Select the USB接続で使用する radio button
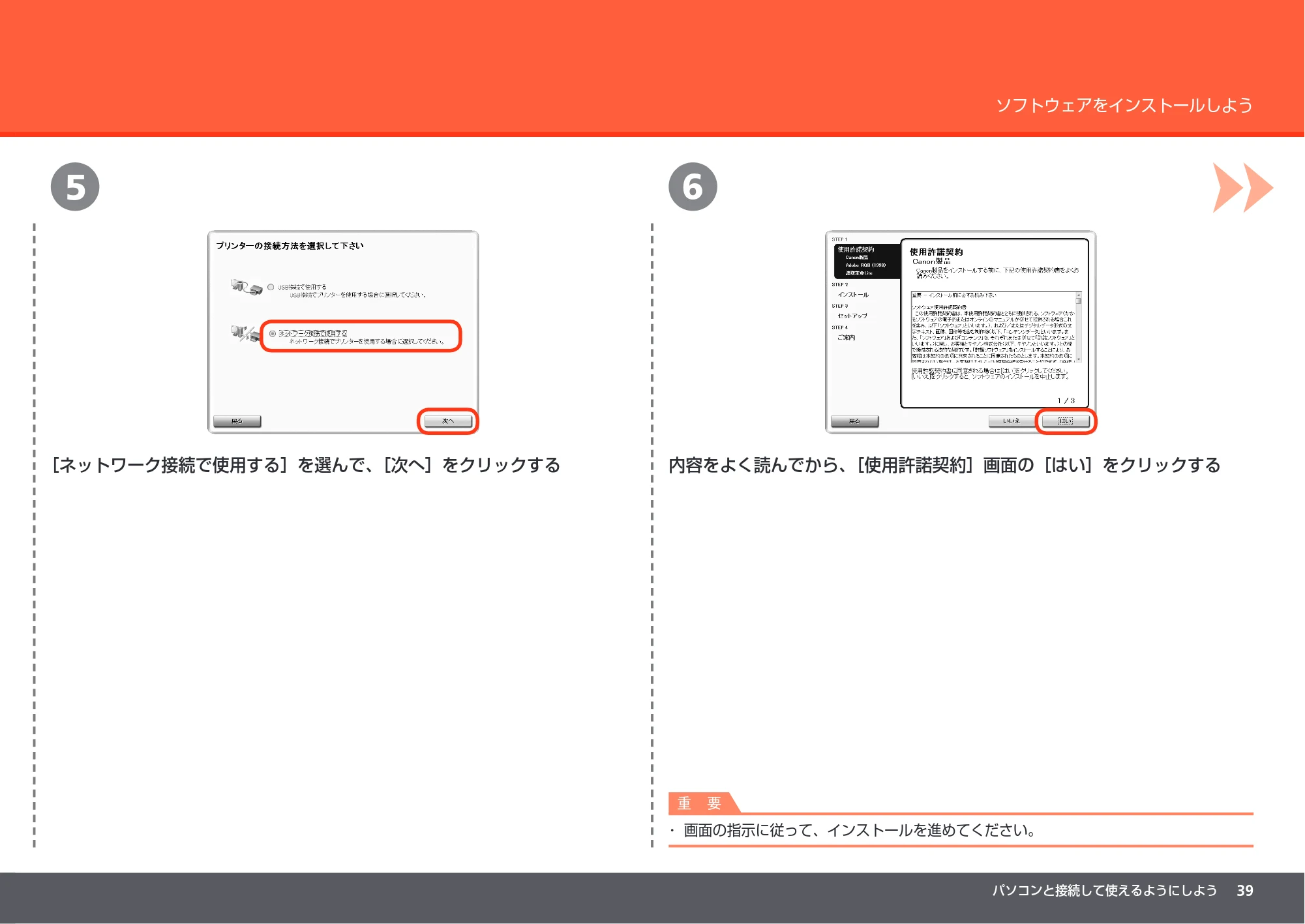The width and height of the screenshot is (1305, 924). tap(271, 287)
